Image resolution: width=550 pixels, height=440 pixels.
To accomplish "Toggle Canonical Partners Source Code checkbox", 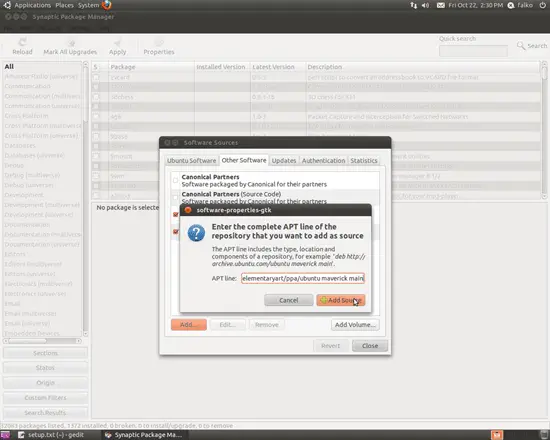I will pos(175,197).
